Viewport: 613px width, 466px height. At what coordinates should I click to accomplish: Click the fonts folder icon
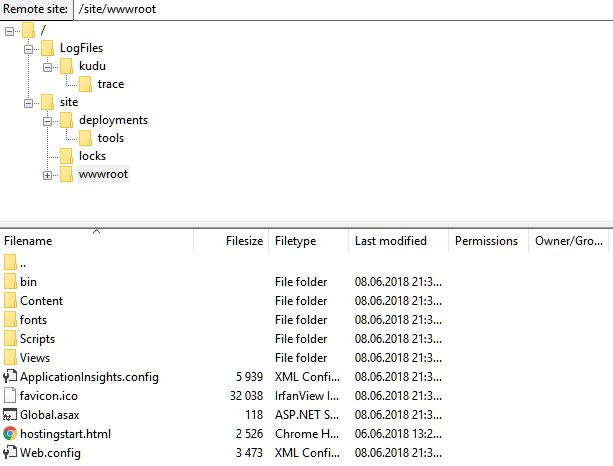click(10, 319)
